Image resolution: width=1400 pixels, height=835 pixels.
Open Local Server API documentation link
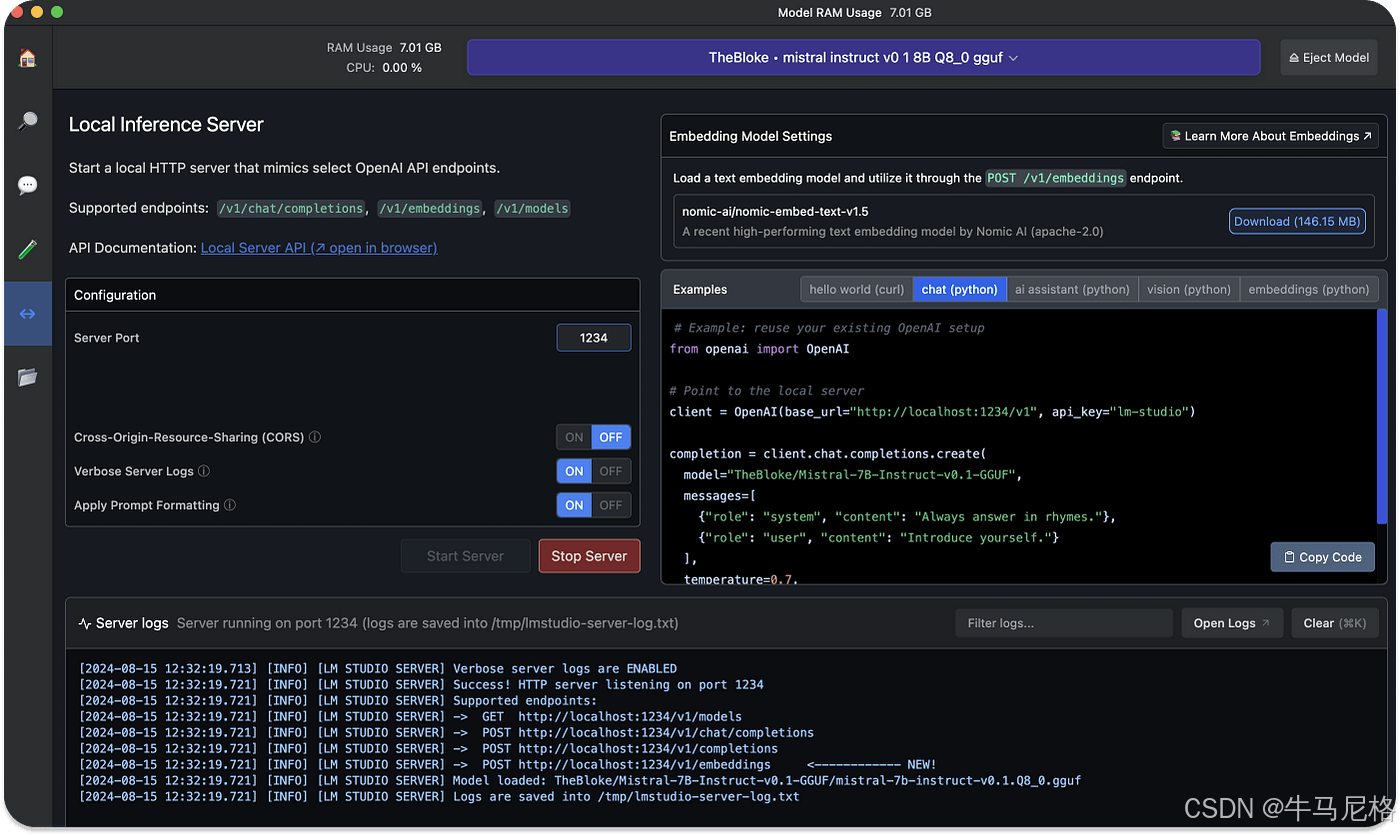click(319, 248)
